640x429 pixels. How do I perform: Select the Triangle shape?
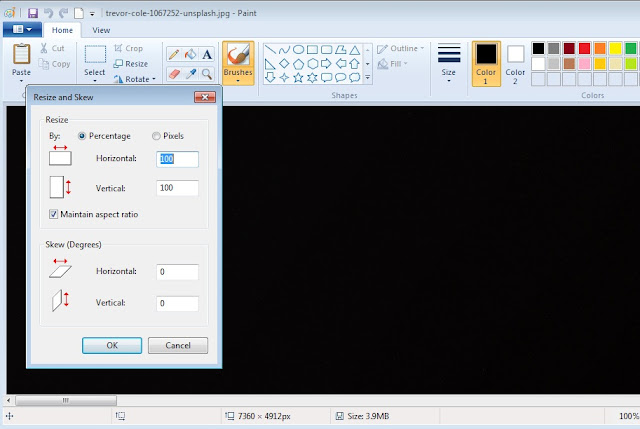[355, 50]
